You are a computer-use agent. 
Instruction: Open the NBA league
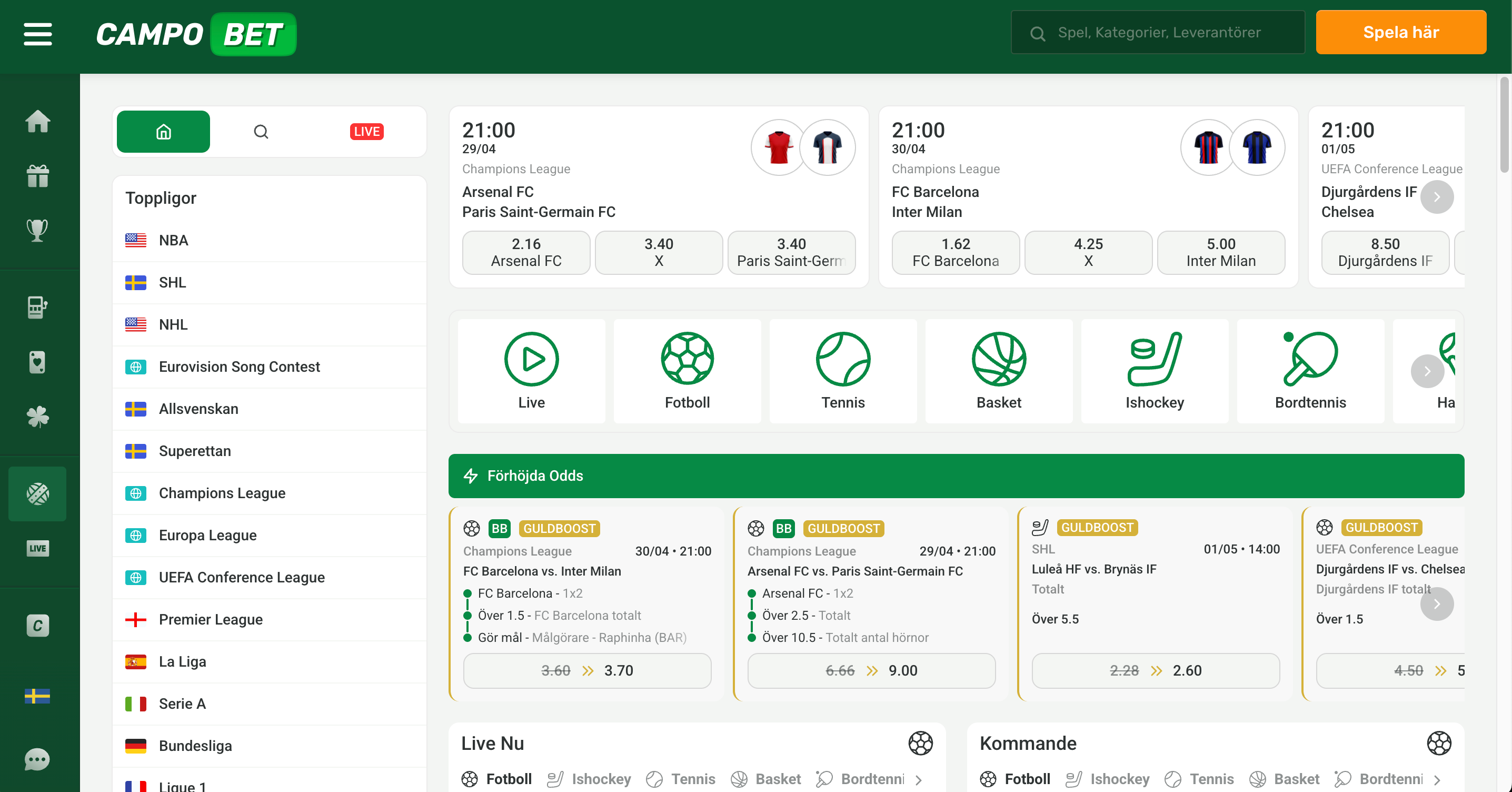coord(270,240)
